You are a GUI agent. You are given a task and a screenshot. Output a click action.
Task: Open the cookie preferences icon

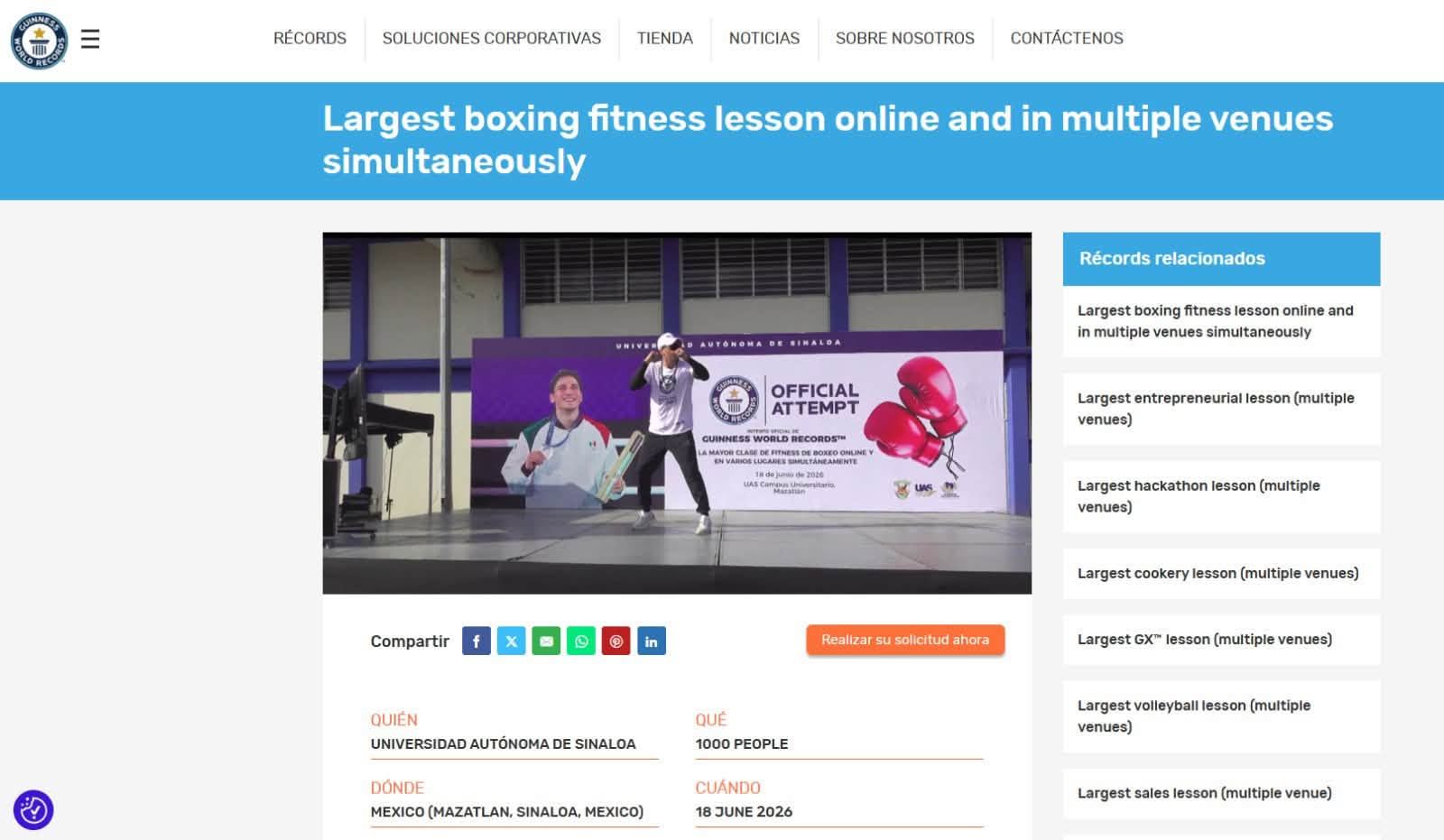33,809
